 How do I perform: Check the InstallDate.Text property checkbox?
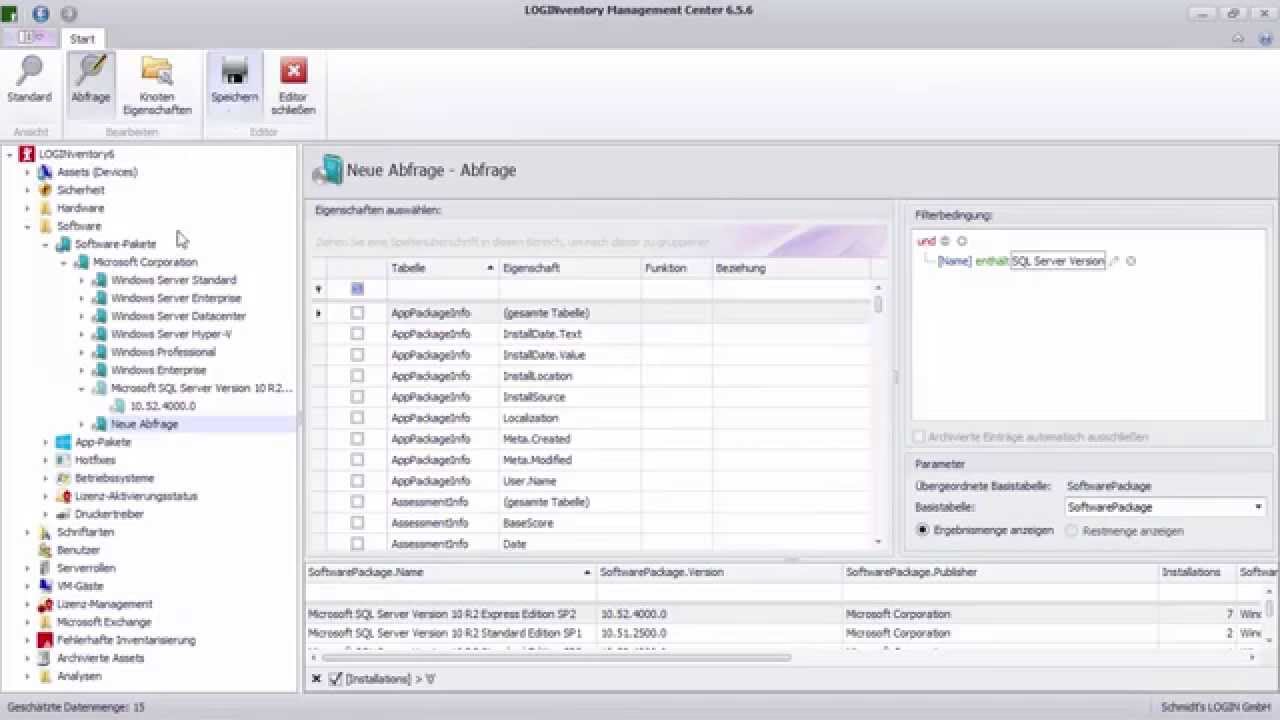pyautogui.click(x=357, y=334)
